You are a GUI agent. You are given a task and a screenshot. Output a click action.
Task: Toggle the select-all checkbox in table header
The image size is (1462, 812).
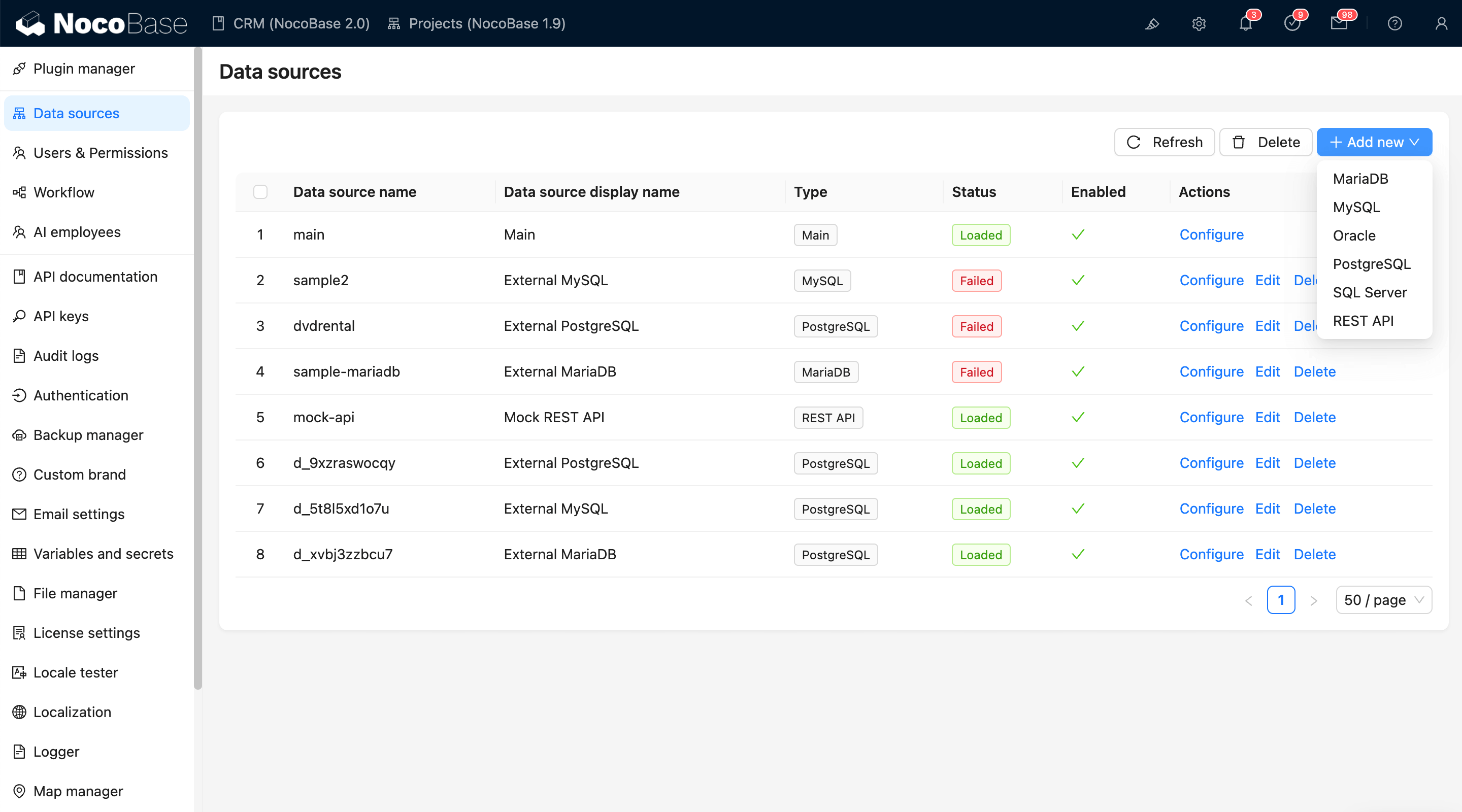click(260, 192)
